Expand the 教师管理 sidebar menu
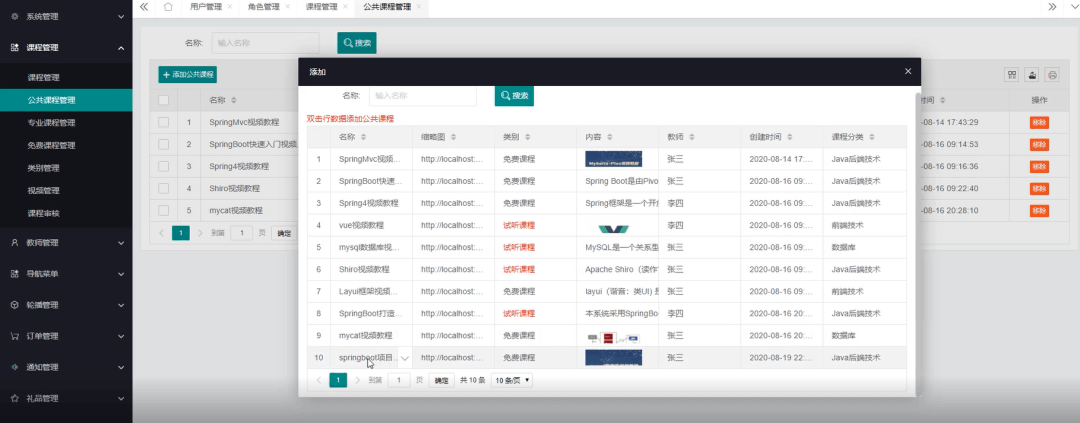 click(x=66, y=243)
